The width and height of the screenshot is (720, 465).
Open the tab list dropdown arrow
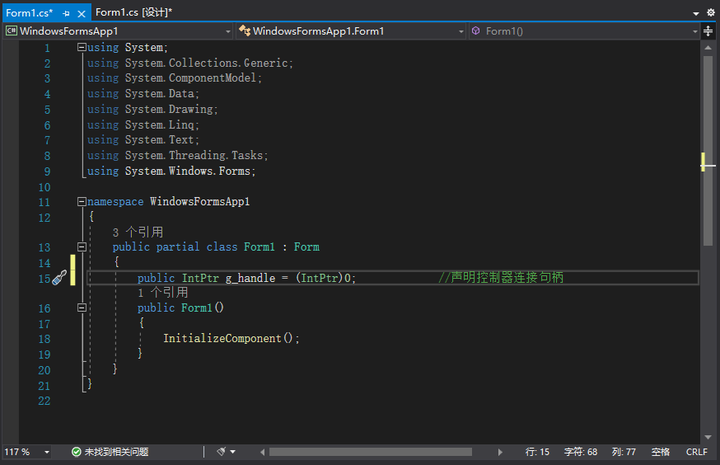click(x=696, y=13)
